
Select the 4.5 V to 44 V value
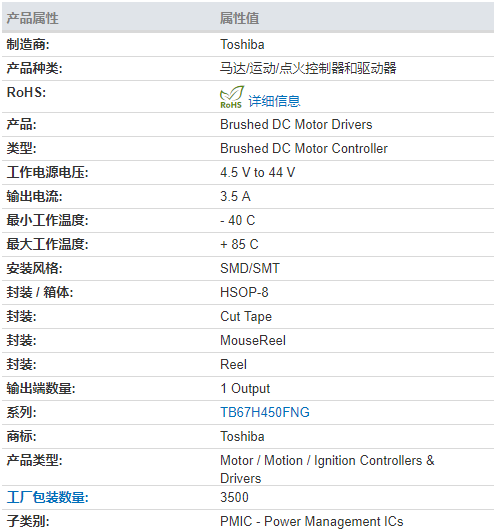(x=257, y=172)
